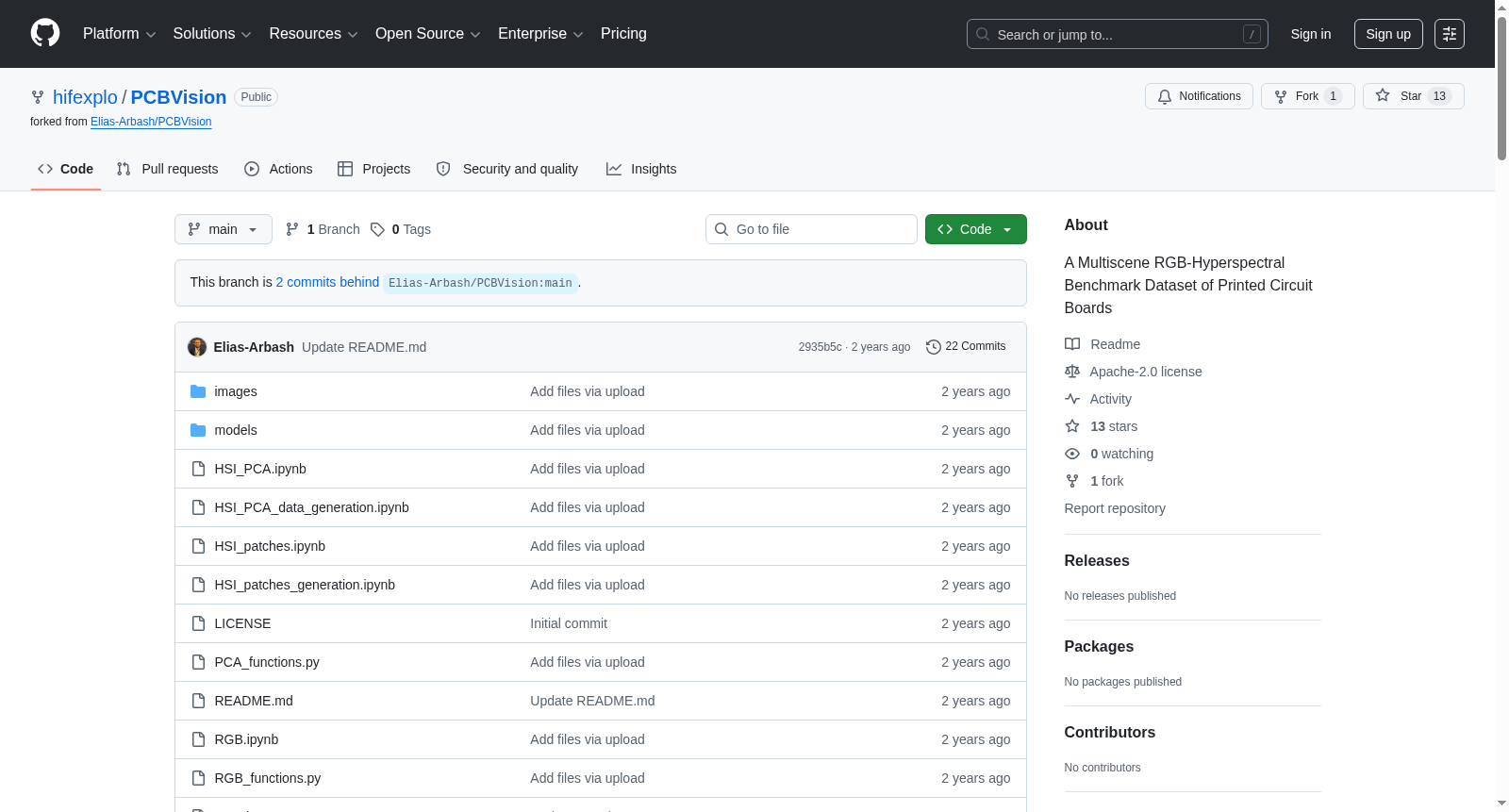Click the PCA_functions.py file icon
The width and height of the screenshot is (1509, 812).
198,662
